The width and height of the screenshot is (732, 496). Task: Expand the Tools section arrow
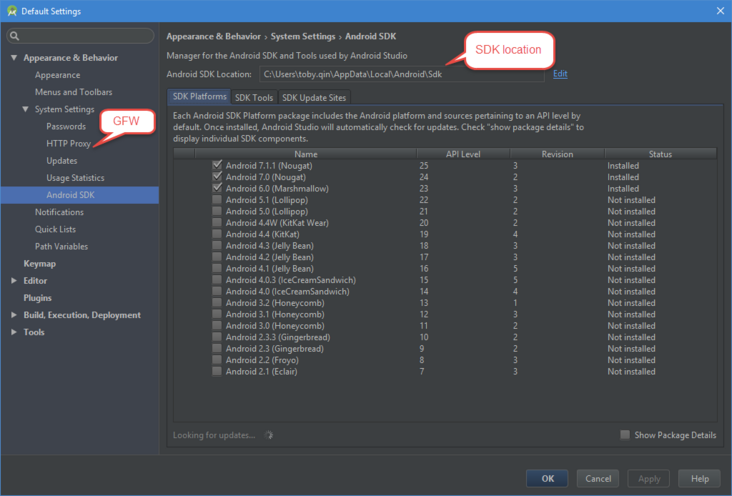click(14, 332)
